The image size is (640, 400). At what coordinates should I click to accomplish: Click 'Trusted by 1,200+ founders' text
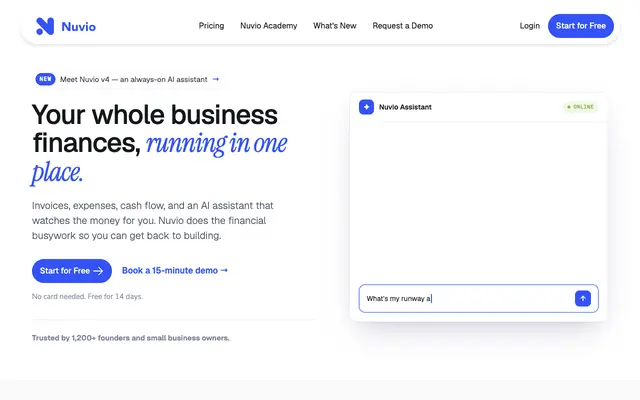(x=131, y=338)
